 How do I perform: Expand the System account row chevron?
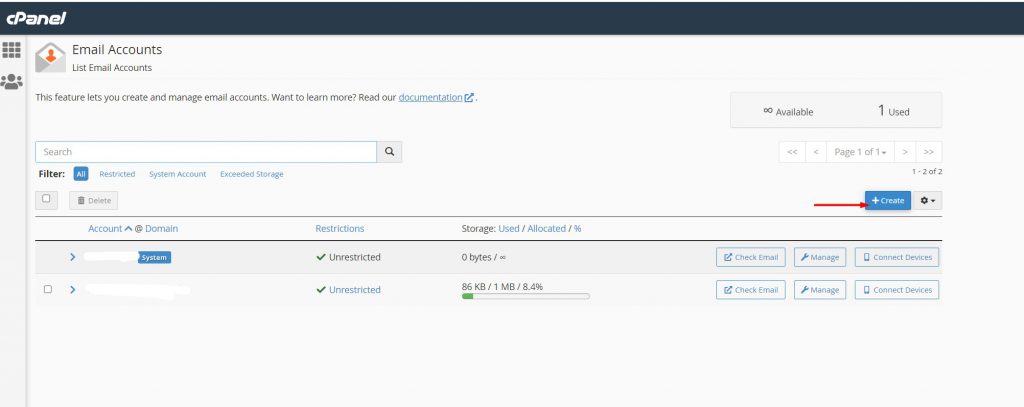click(x=72, y=257)
